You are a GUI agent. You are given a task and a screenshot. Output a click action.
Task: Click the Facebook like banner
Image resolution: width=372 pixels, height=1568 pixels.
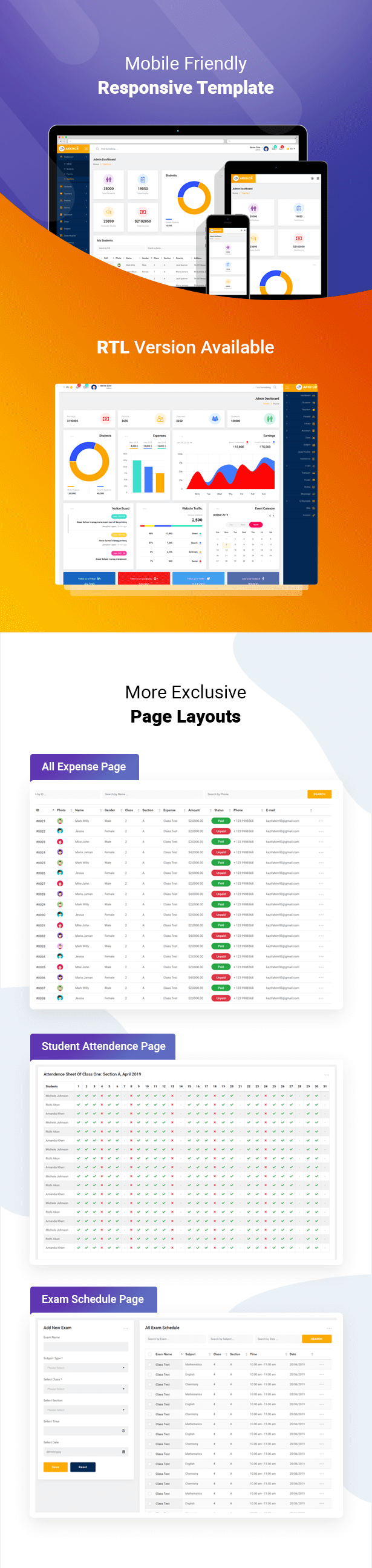253,579
